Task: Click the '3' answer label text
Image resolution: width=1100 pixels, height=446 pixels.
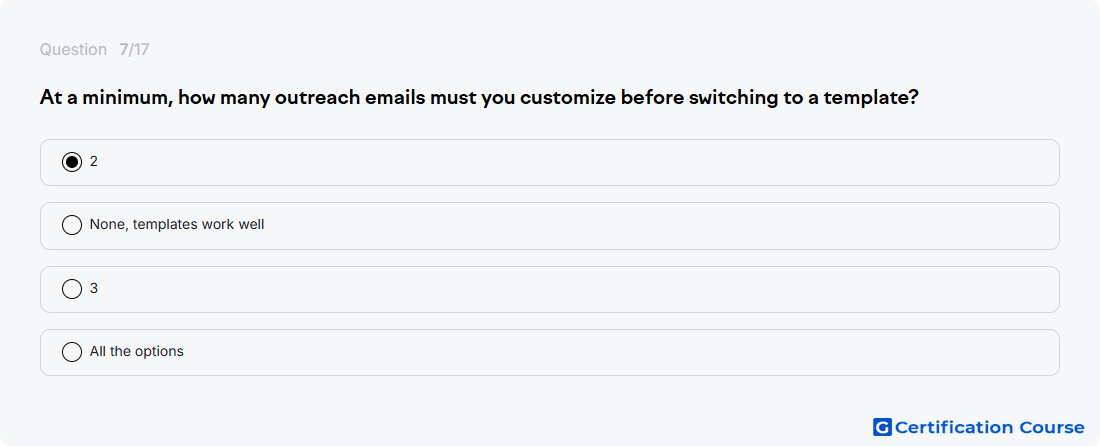Action: point(94,289)
